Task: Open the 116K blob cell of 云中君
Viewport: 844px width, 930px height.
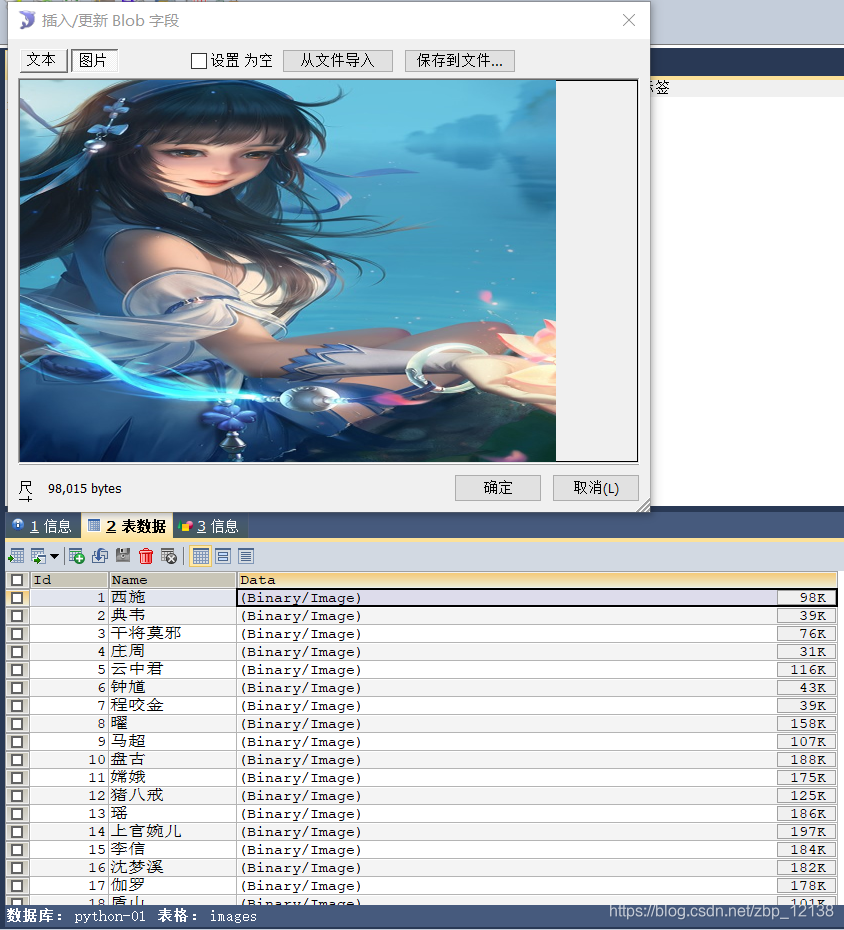Action: pyautogui.click(x=807, y=670)
